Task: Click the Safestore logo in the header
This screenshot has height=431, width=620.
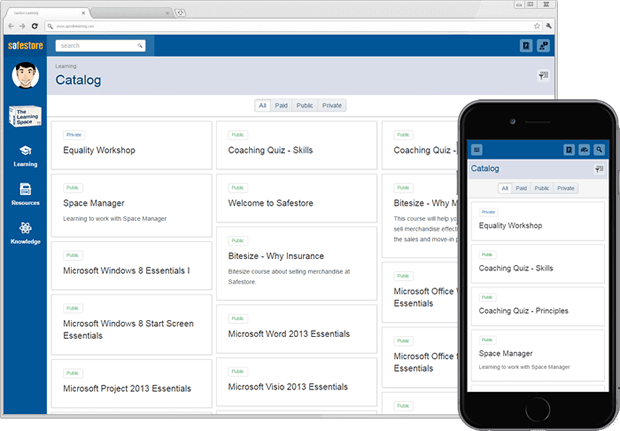Action: coord(25,45)
